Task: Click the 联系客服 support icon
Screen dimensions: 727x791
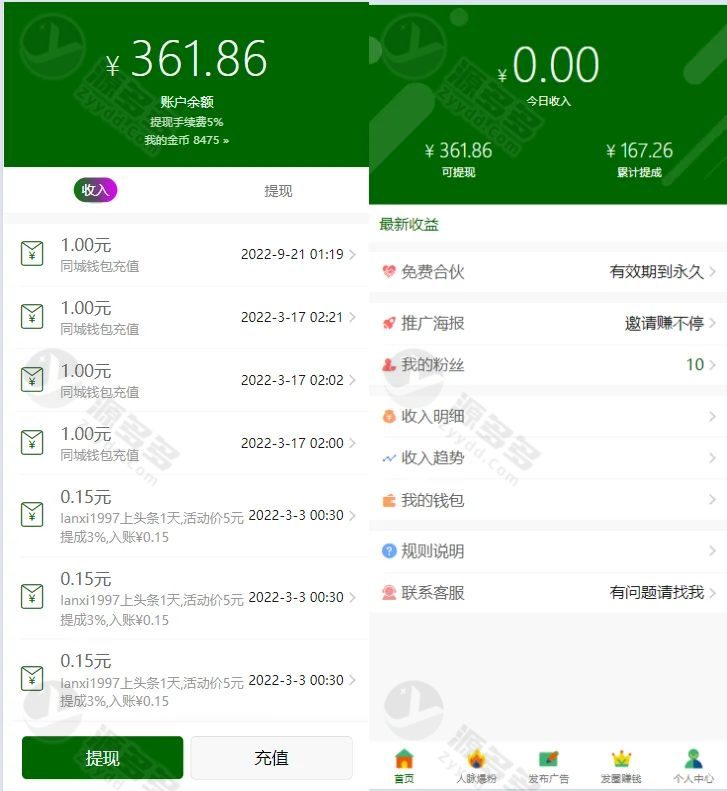Action: [x=389, y=592]
